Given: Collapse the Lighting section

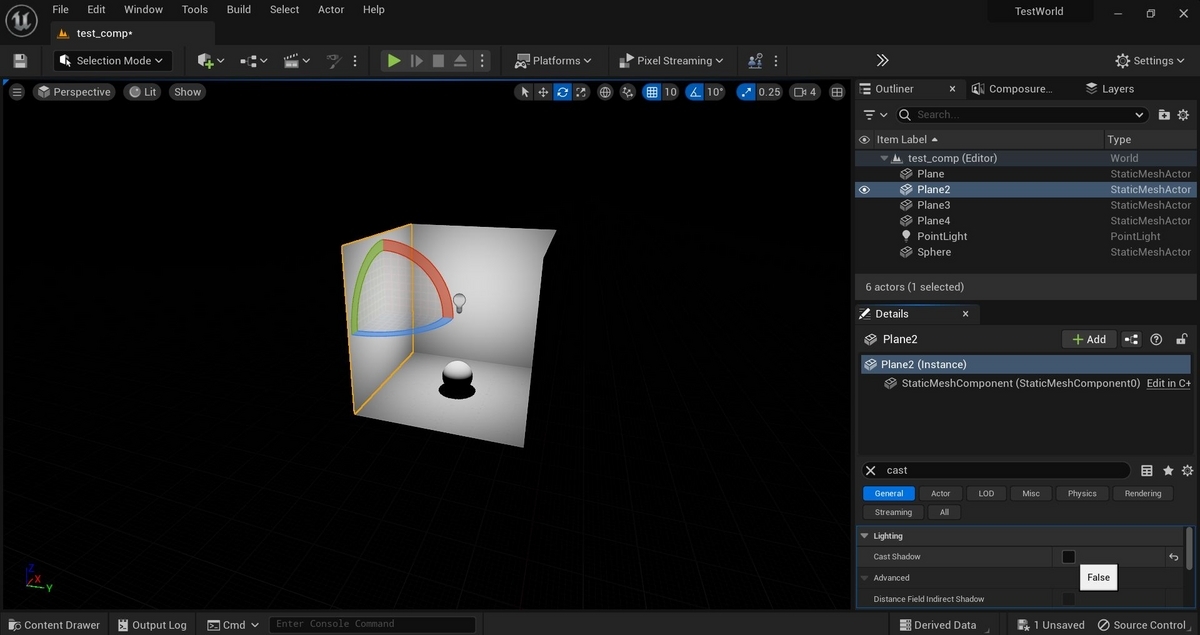Looking at the screenshot, I should coord(865,536).
